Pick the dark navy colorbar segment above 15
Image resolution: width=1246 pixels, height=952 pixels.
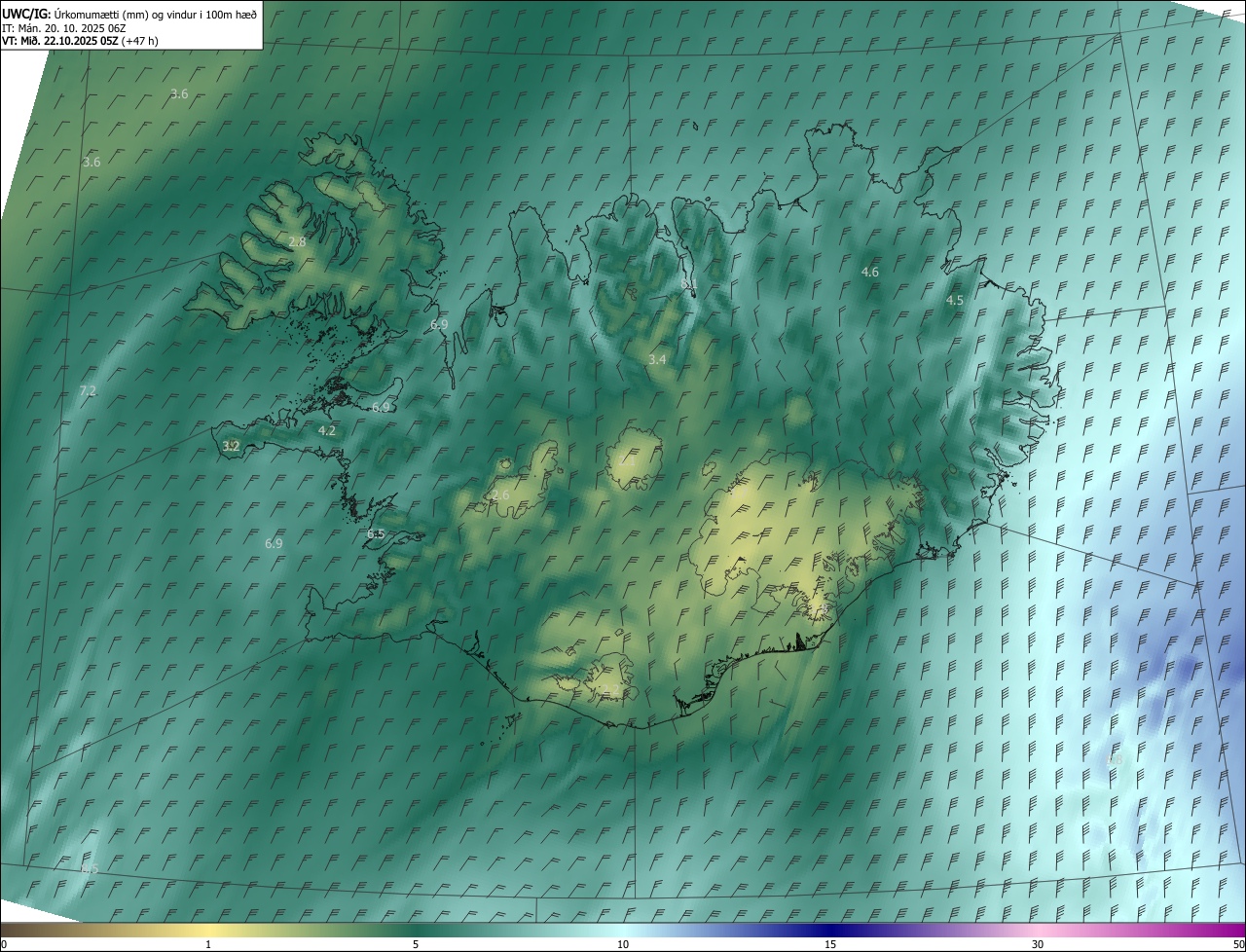point(830,931)
